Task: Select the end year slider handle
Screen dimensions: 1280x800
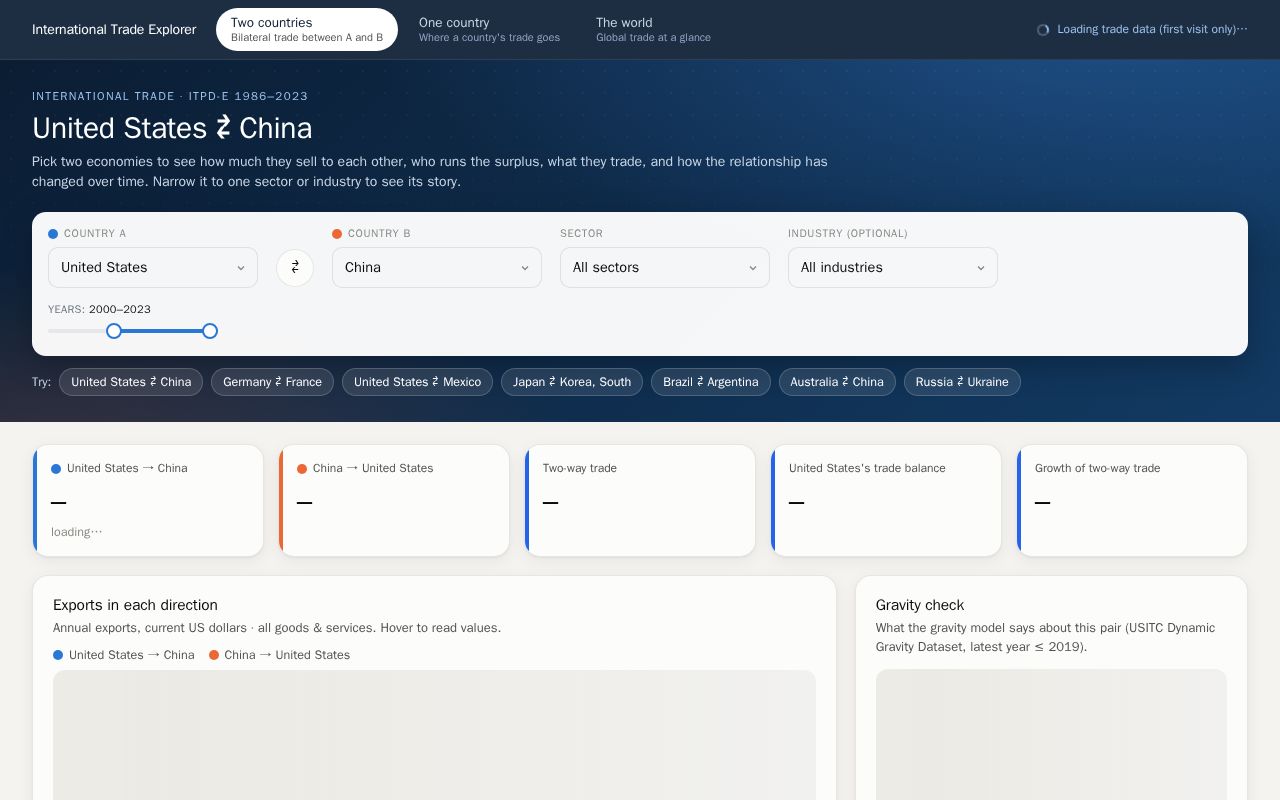Action: pos(210,331)
